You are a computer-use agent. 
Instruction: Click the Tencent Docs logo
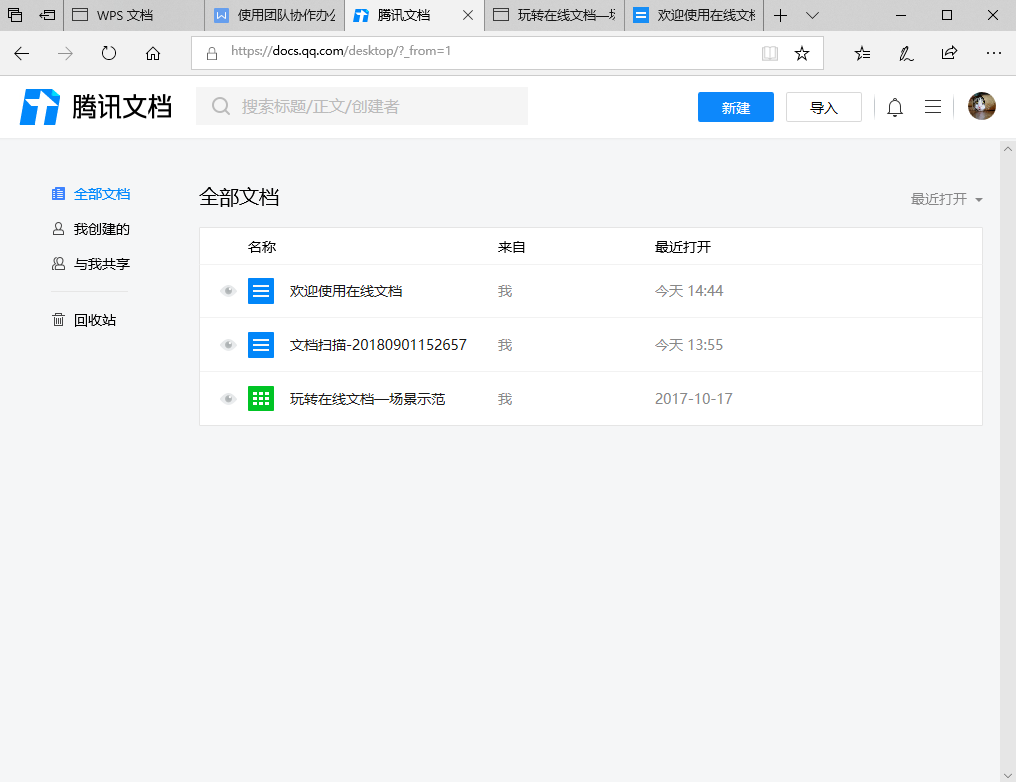tap(96, 107)
